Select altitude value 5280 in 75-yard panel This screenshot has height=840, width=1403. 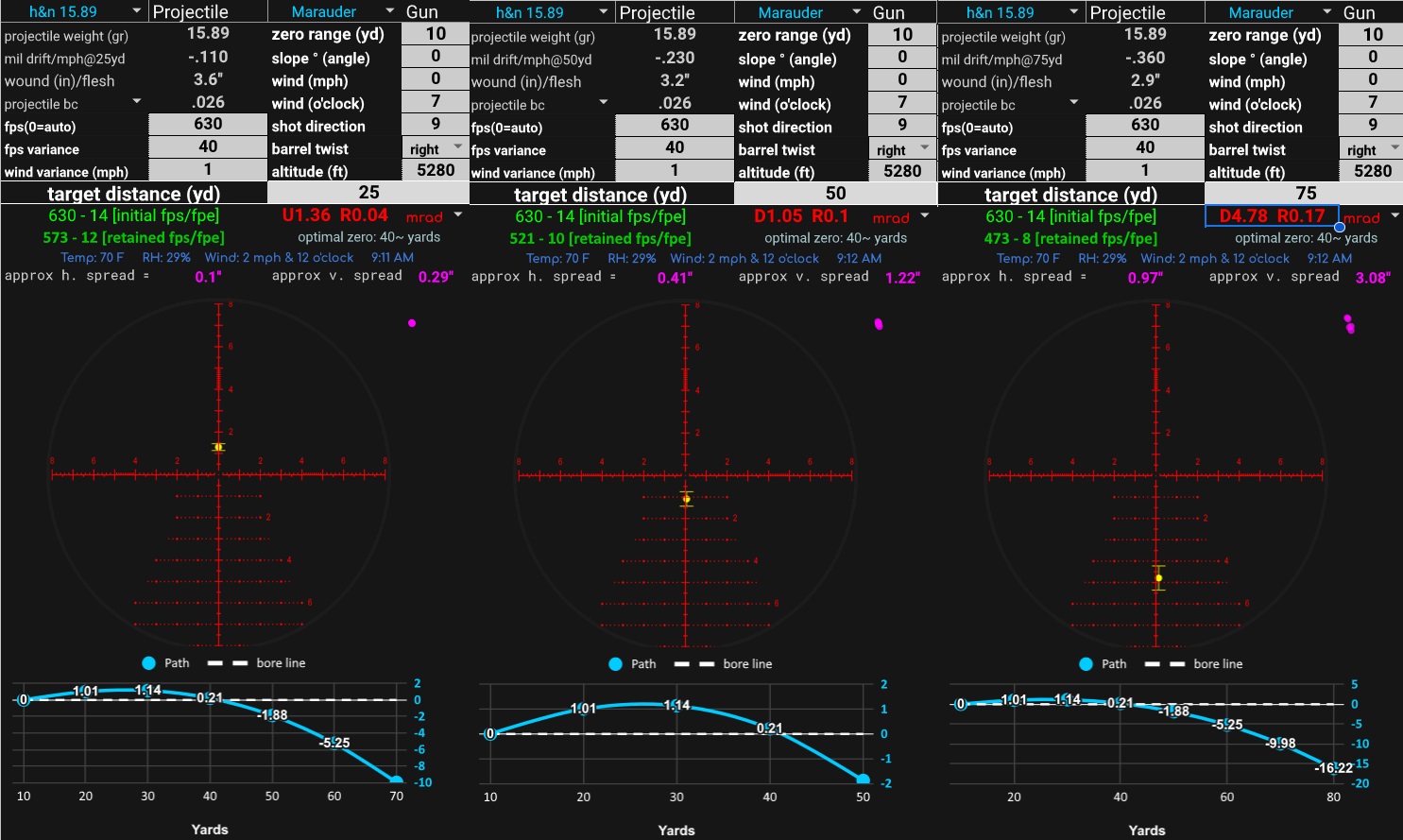(x=1373, y=171)
